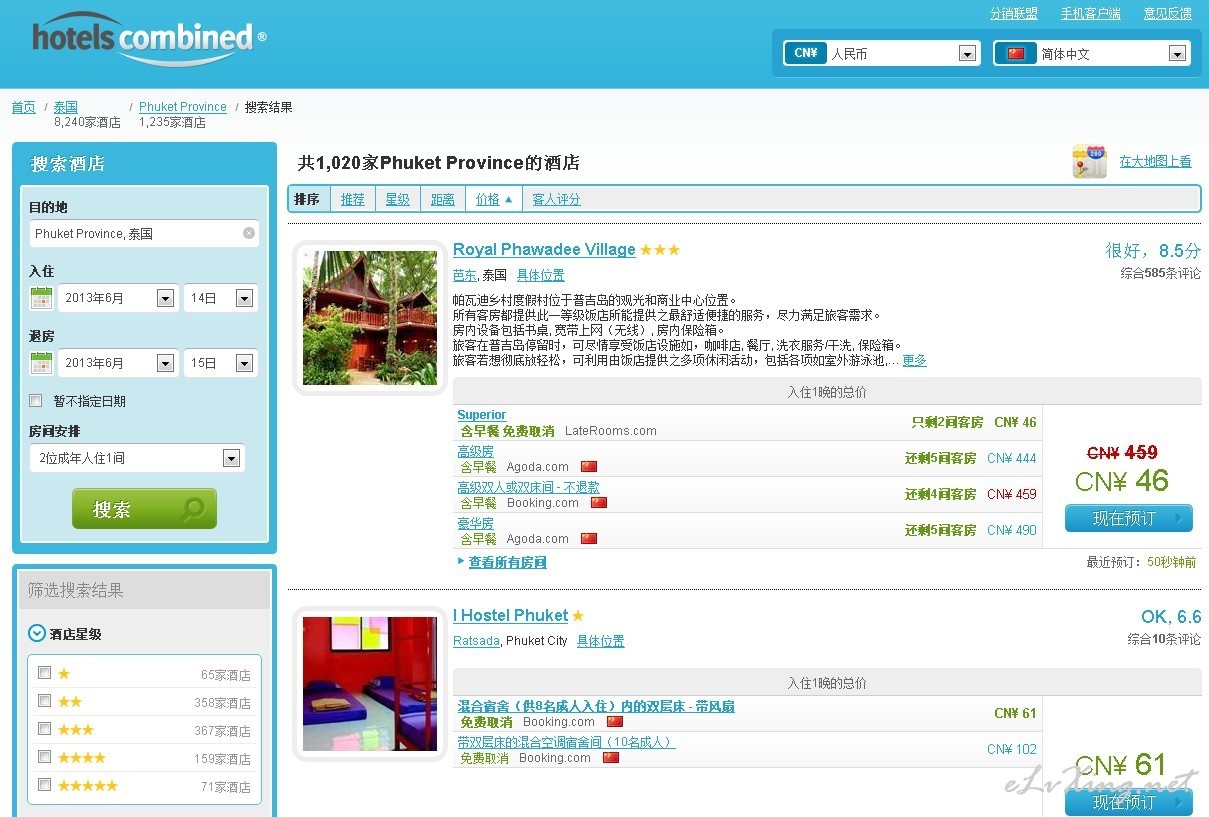
Task: Filter by five-star hotels checkbox
Action: 44,785
